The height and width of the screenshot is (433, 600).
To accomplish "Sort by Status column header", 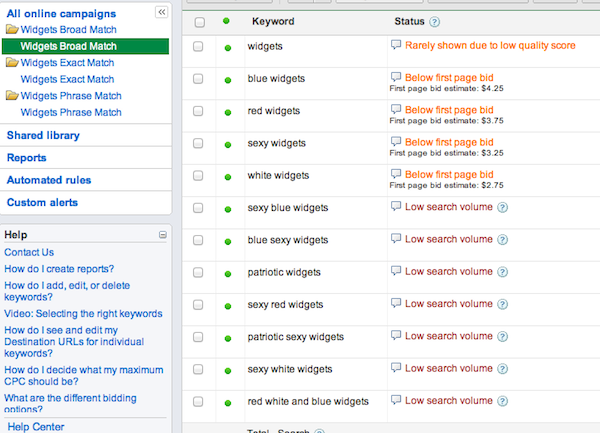I will pos(409,21).
